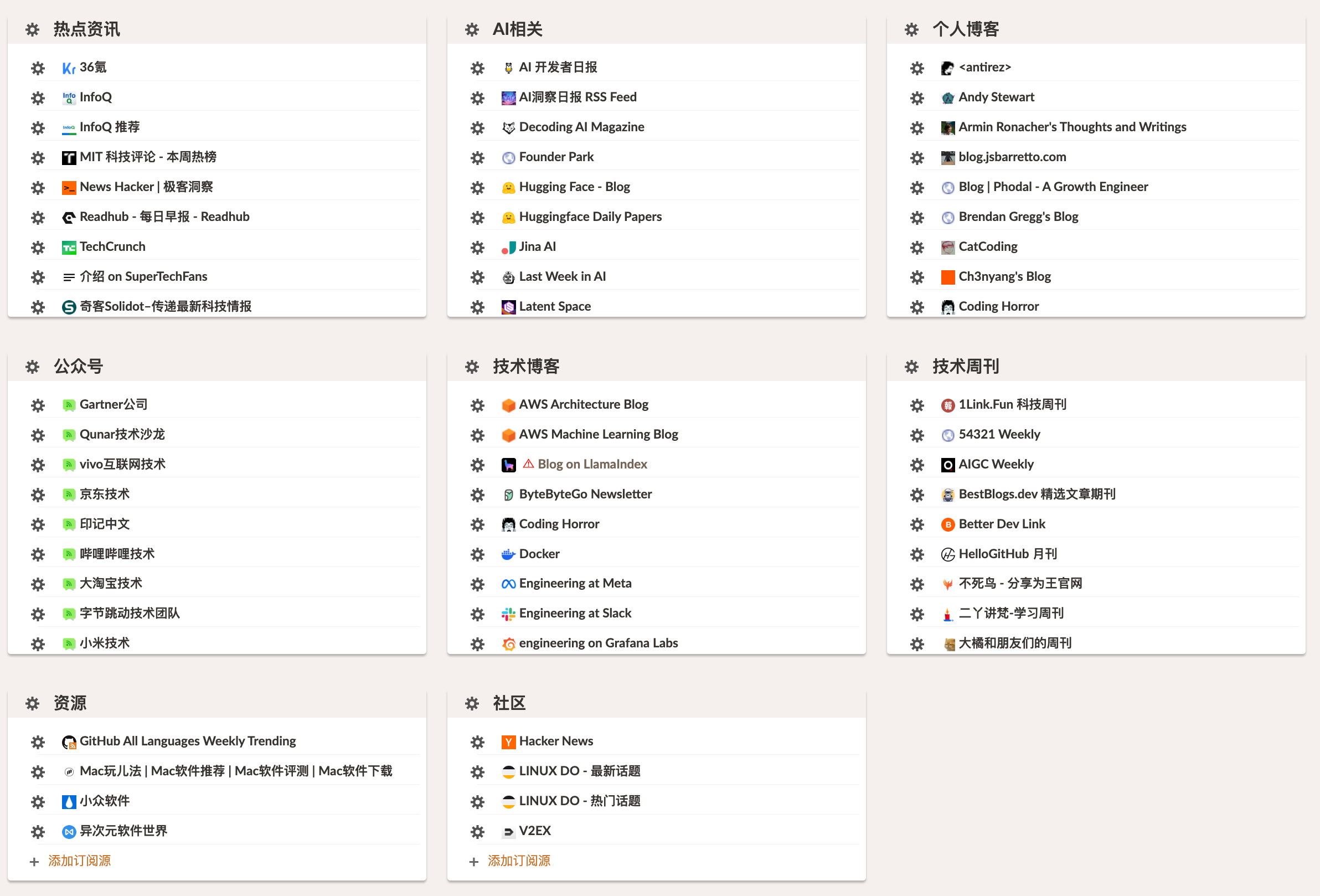Click 添加订阅源 link under 资源

tap(79, 861)
